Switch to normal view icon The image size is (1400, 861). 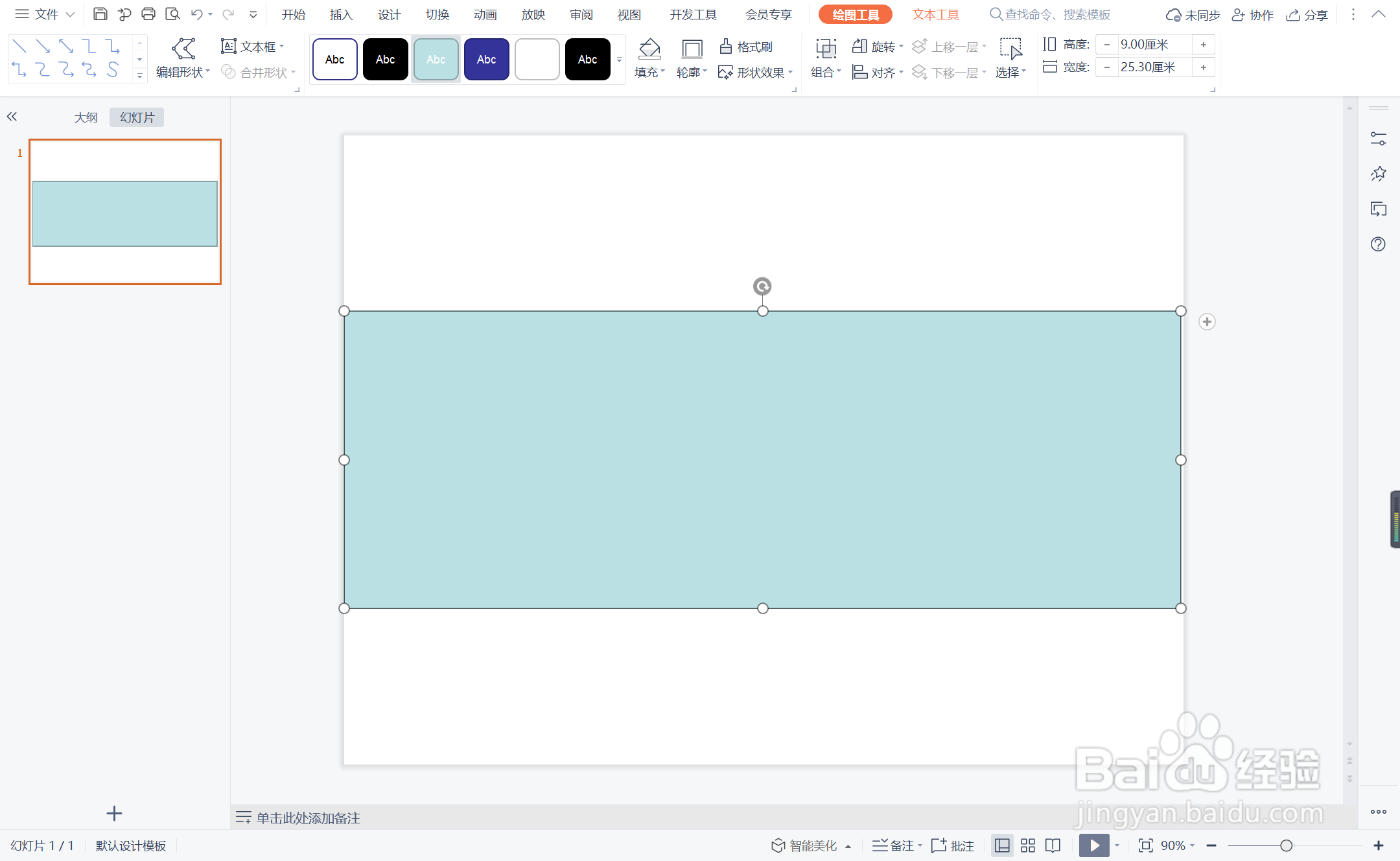coord(1002,845)
